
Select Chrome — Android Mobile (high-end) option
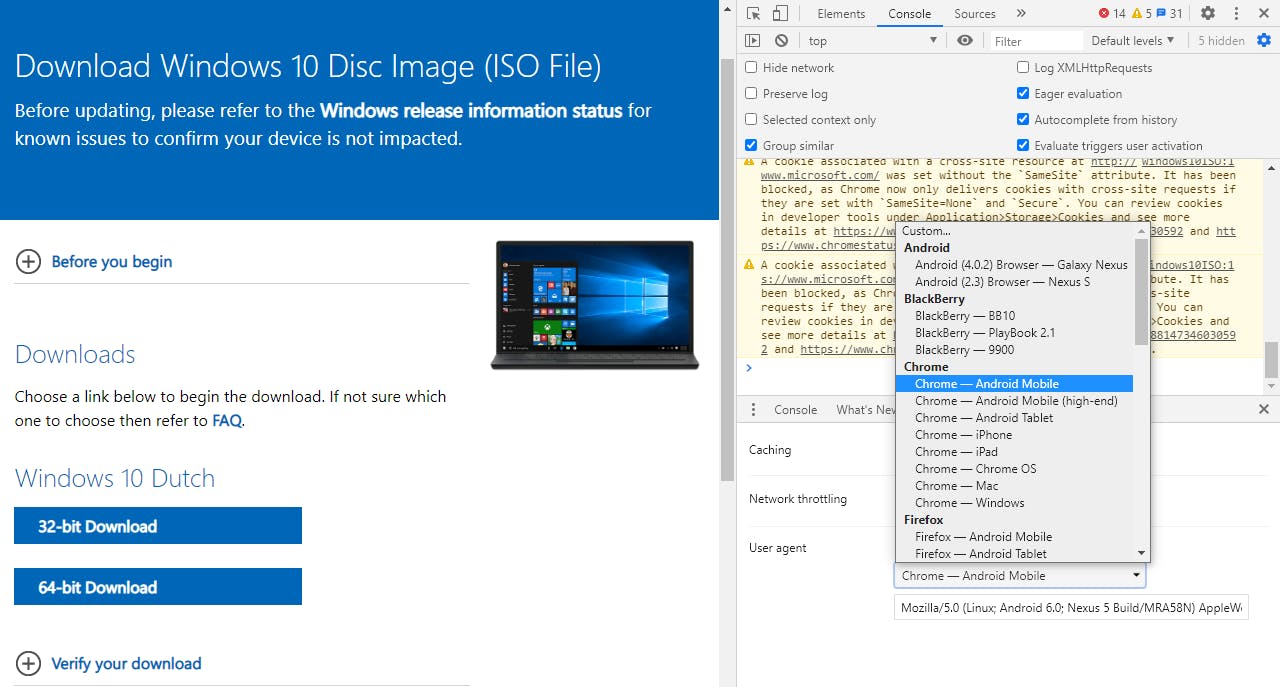click(1014, 401)
